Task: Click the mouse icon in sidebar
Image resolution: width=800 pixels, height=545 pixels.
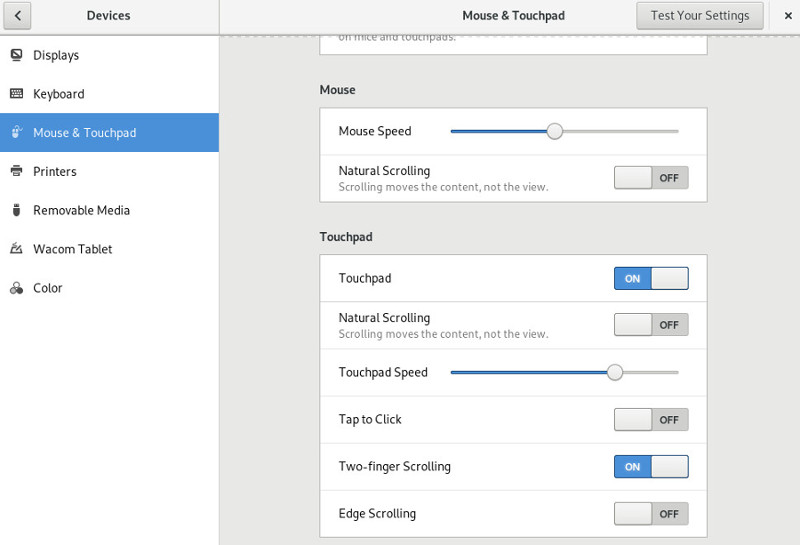Action: pos(16,132)
